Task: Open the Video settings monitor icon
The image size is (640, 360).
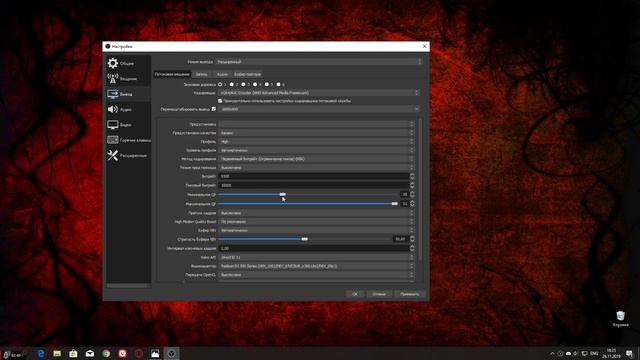Action: pyautogui.click(x=113, y=124)
